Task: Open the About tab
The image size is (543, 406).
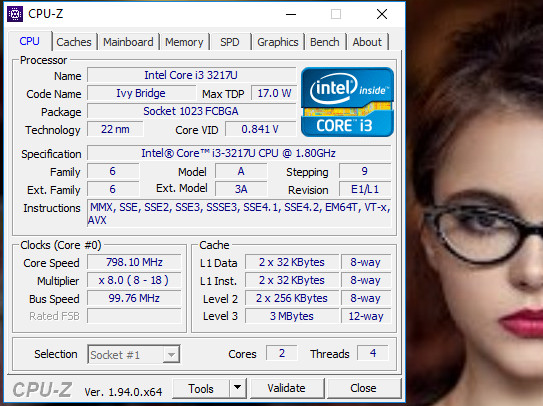Action: pos(367,42)
